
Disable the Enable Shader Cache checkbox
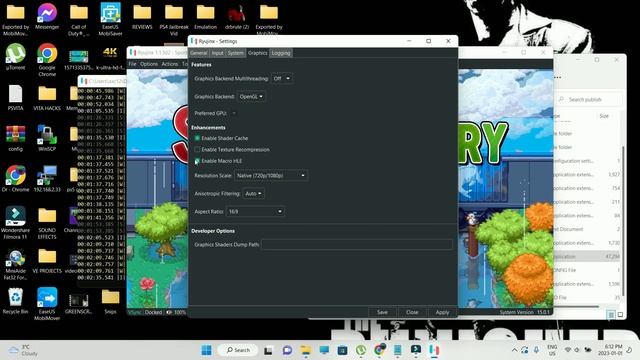pyautogui.click(x=198, y=138)
